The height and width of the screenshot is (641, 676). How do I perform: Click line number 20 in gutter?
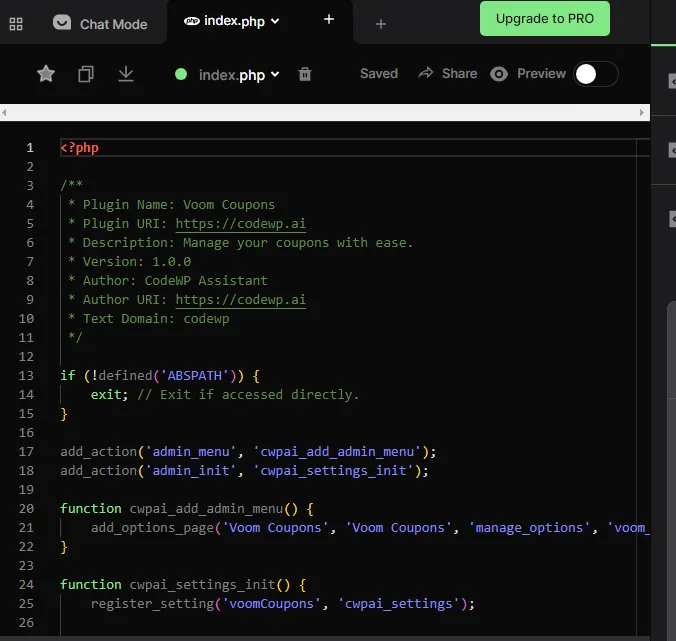[x=26, y=508]
